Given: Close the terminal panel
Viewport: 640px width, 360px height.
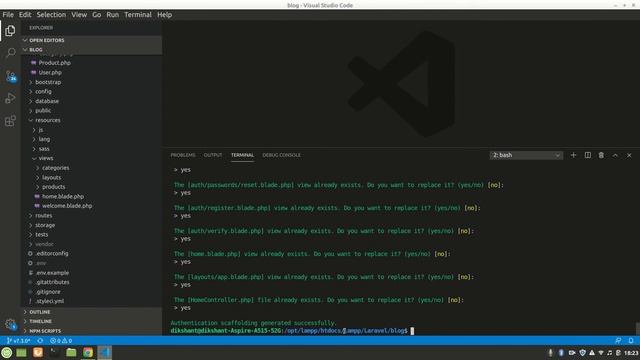Looking at the screenshot, I should 629,155.
